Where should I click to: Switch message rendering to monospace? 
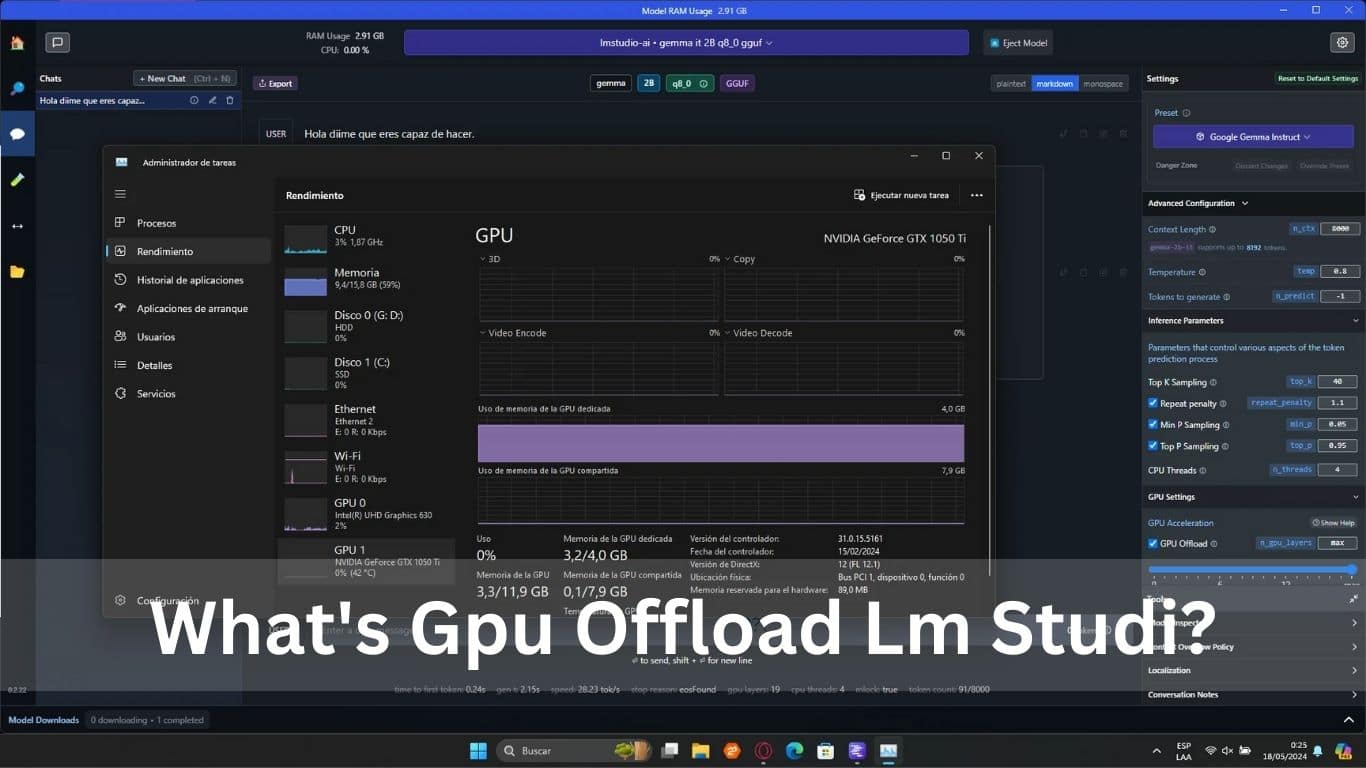point(1103,84)
